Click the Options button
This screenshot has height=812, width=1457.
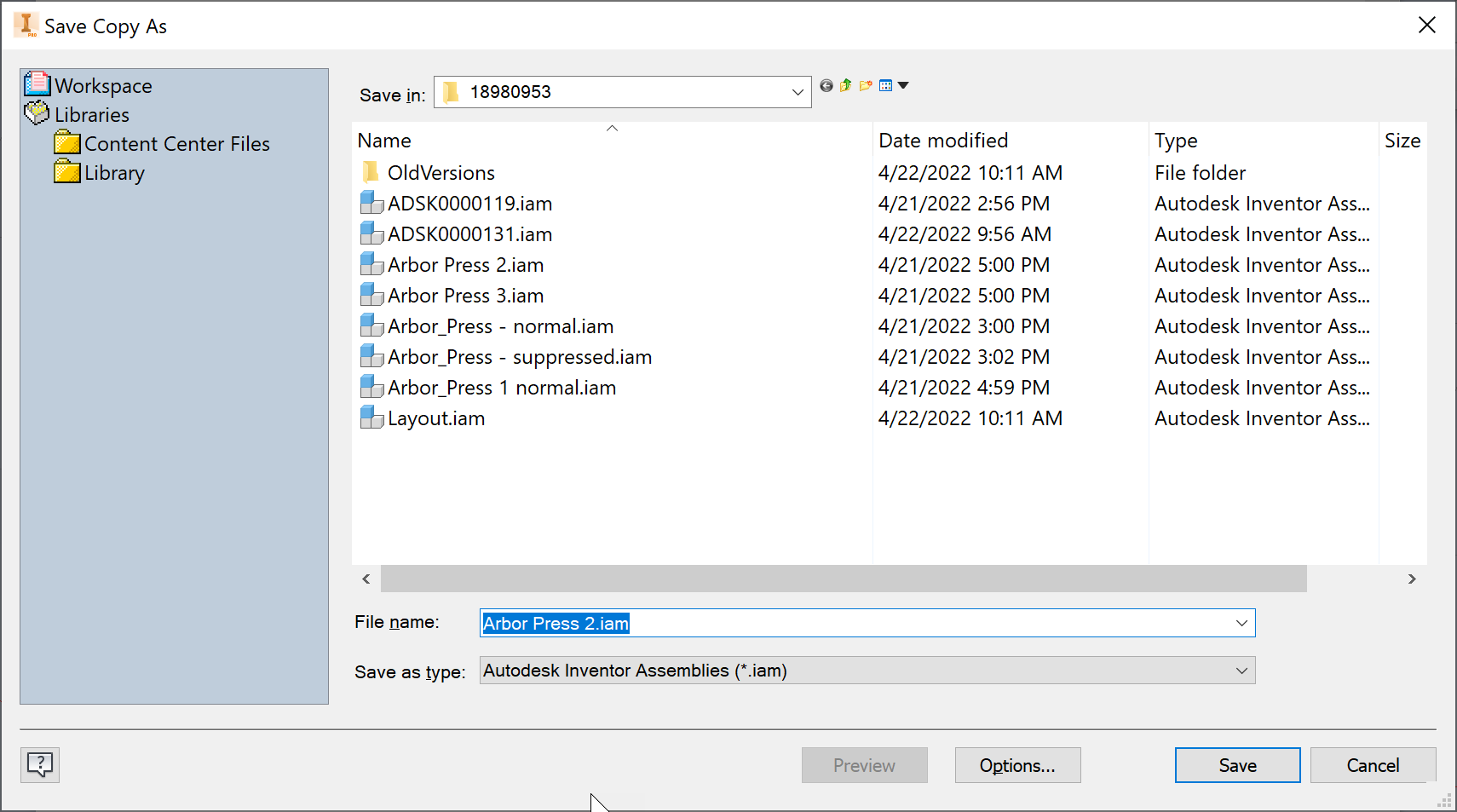tap(1017, 765)
